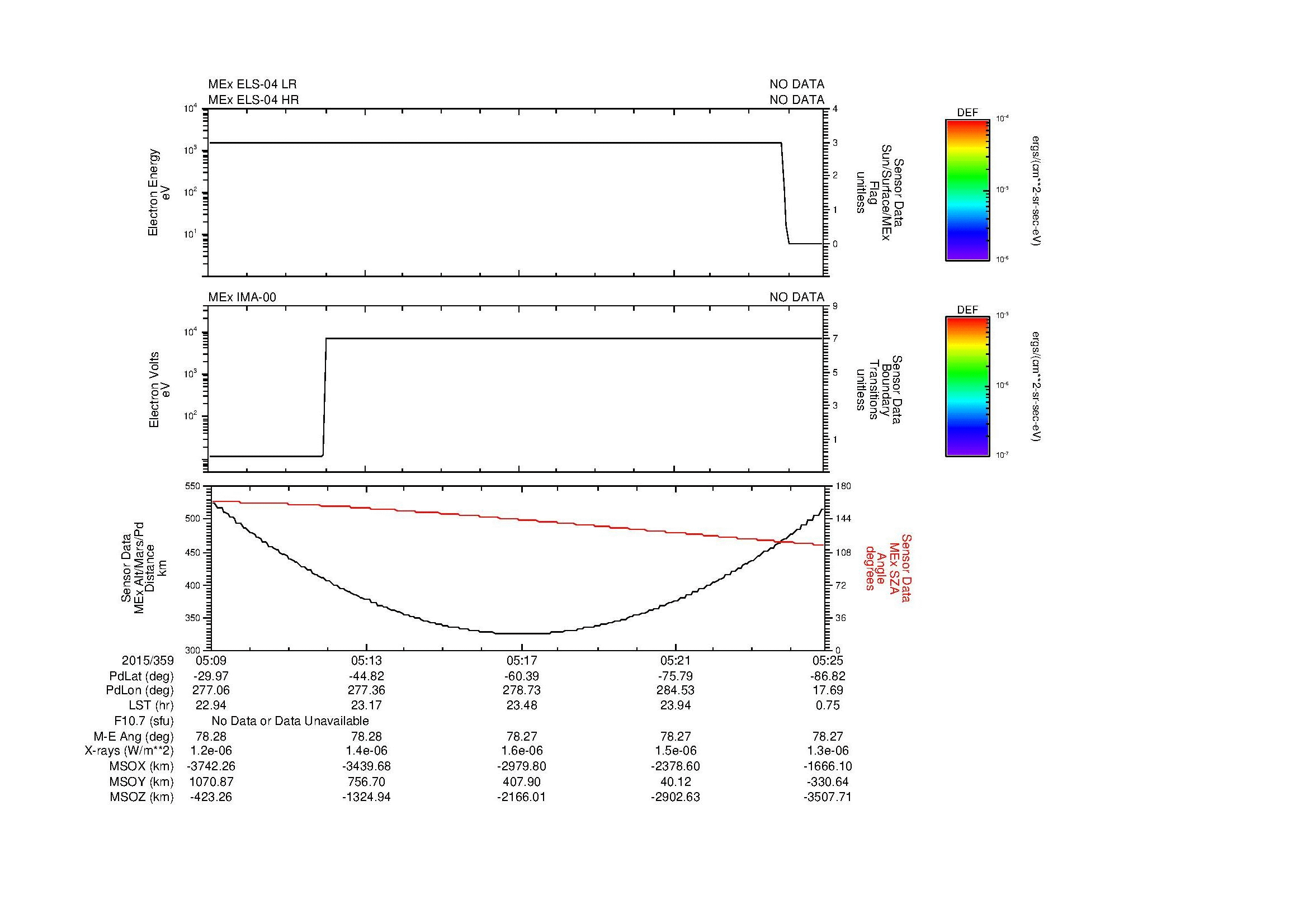Image resolution: width=1308 pixels, height=924 pixels.
Task: Click the 05:13 time tick label
Action: (366, 660)
